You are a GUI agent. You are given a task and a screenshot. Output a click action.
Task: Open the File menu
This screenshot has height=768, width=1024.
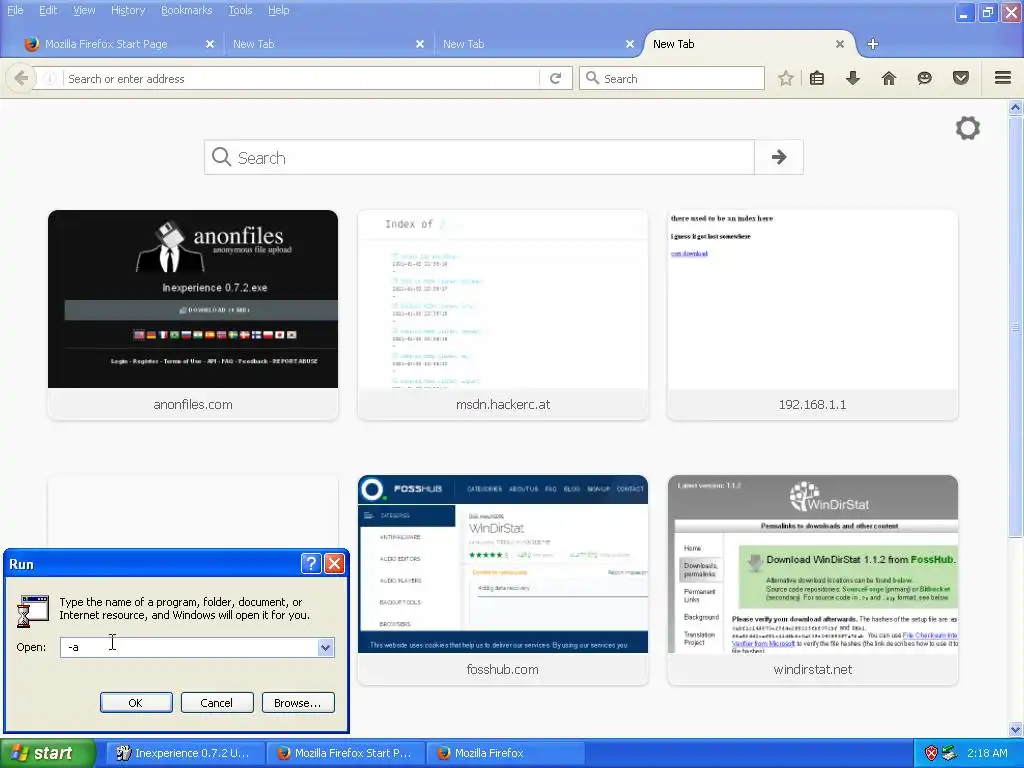(15, 10)
